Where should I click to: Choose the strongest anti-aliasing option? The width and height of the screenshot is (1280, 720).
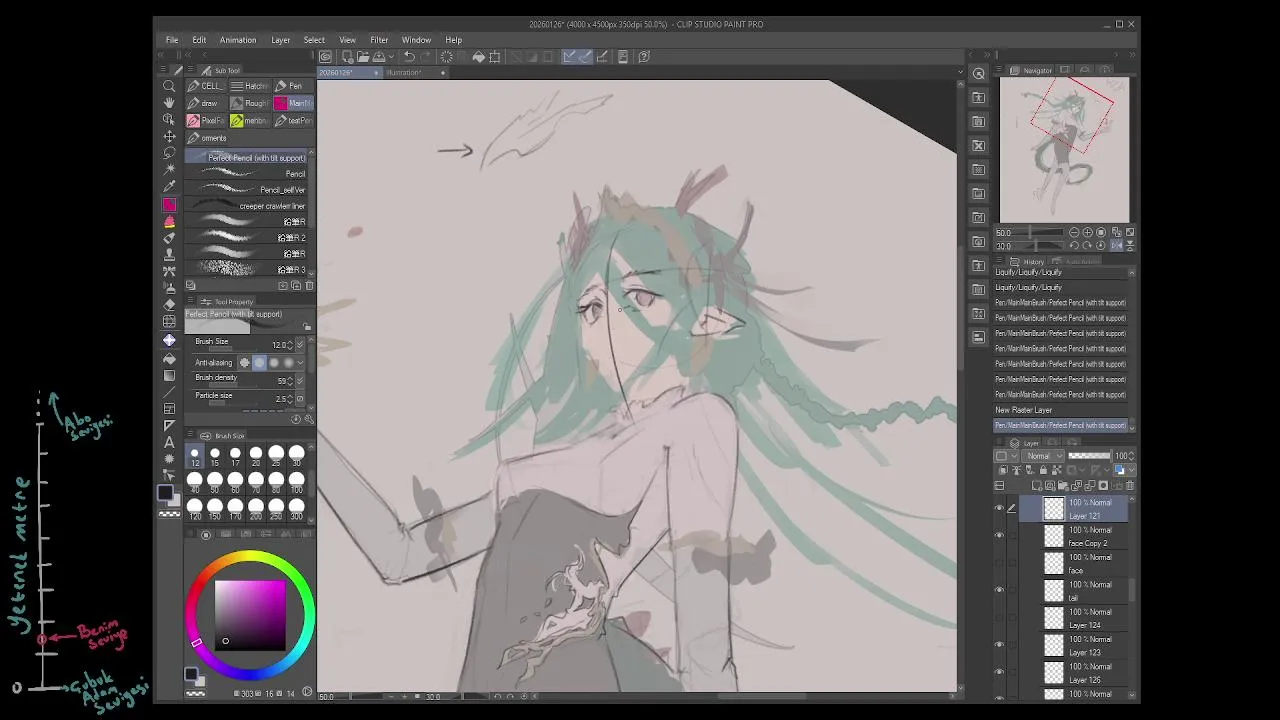289,363
